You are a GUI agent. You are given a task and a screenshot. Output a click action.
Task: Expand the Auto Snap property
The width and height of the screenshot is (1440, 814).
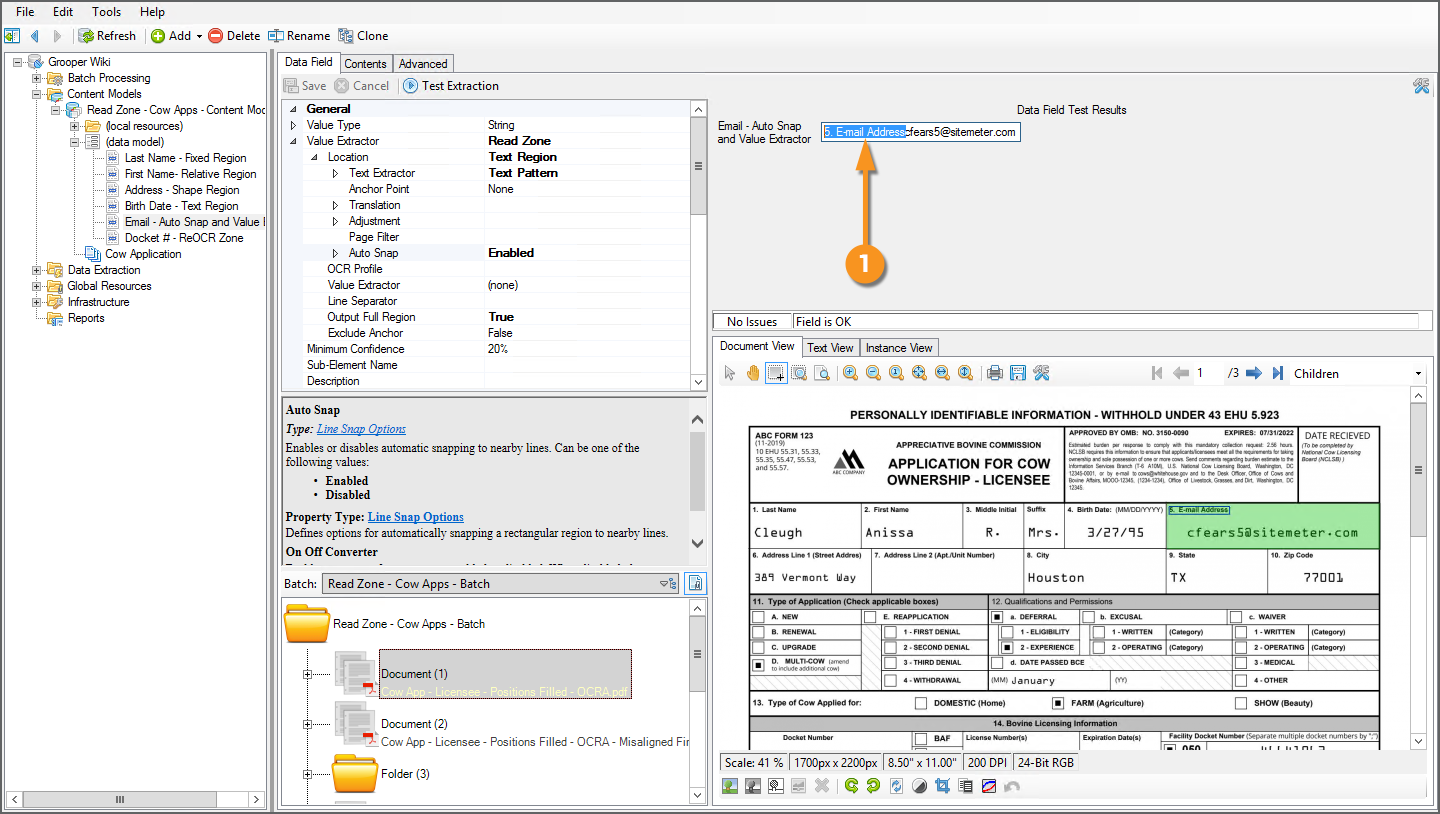pyautogui.click(x=336, y=253)
